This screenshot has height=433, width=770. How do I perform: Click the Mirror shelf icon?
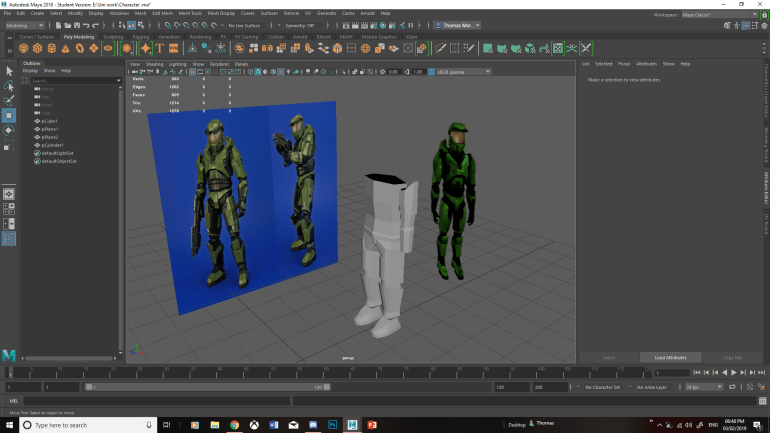pyautogui.click(x=267, y=48)
